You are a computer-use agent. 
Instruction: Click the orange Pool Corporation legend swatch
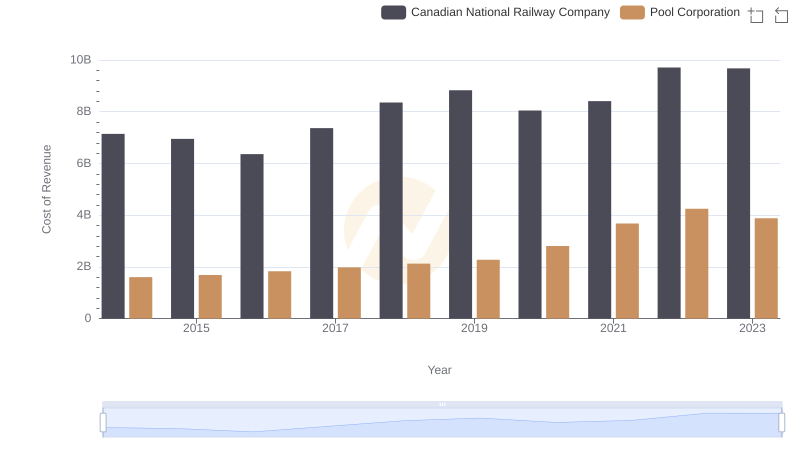[x=632, y=12]
